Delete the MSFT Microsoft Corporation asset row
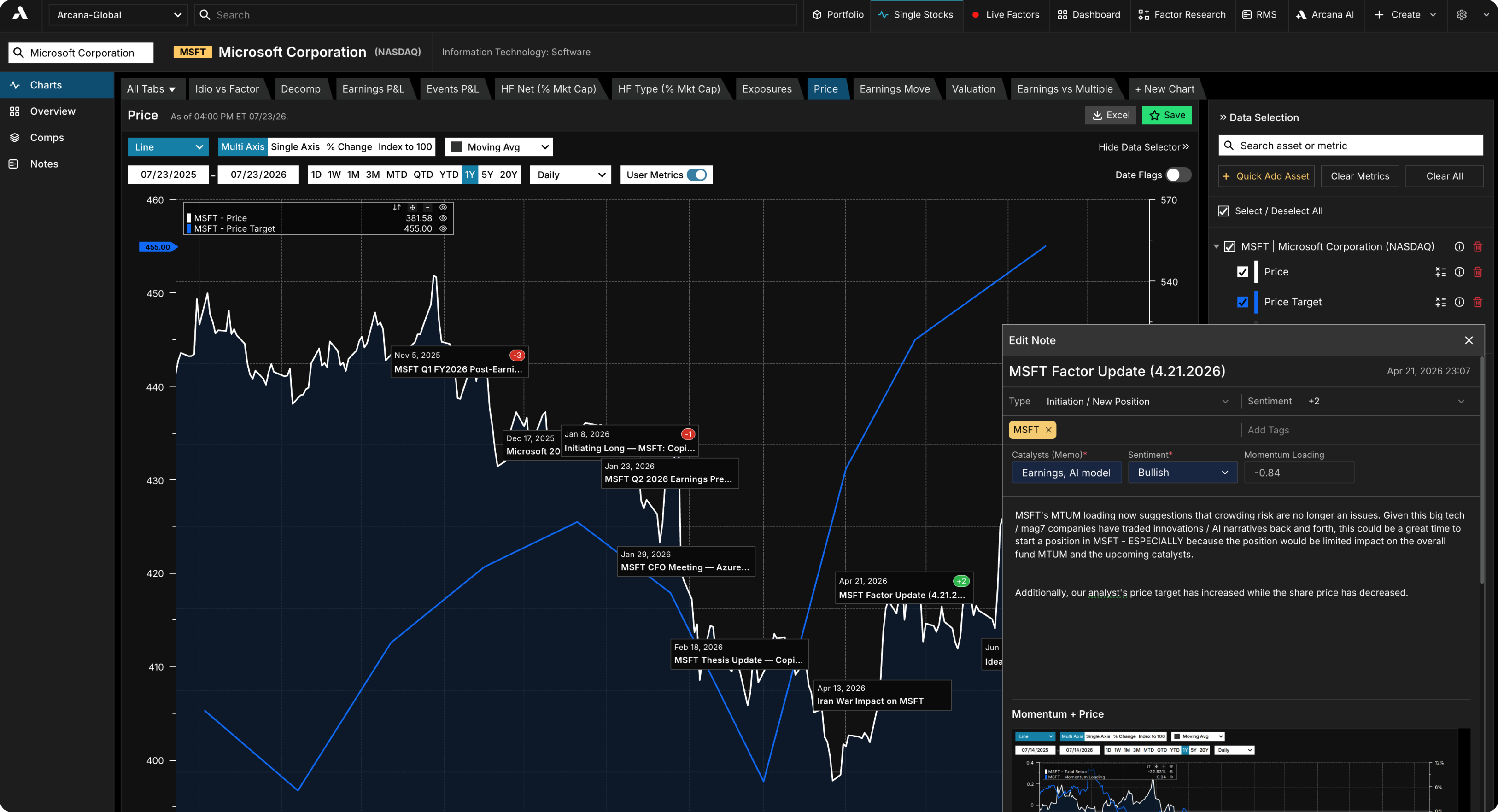 click(x=1478, y=246)
